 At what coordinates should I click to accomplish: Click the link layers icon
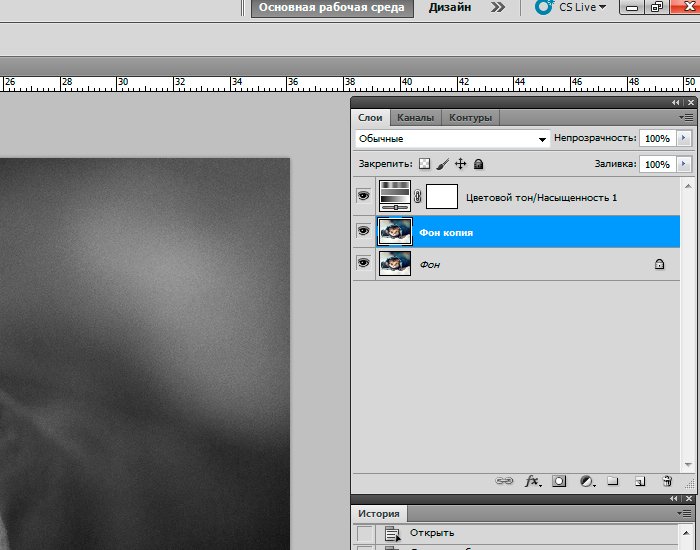(506, 481)
